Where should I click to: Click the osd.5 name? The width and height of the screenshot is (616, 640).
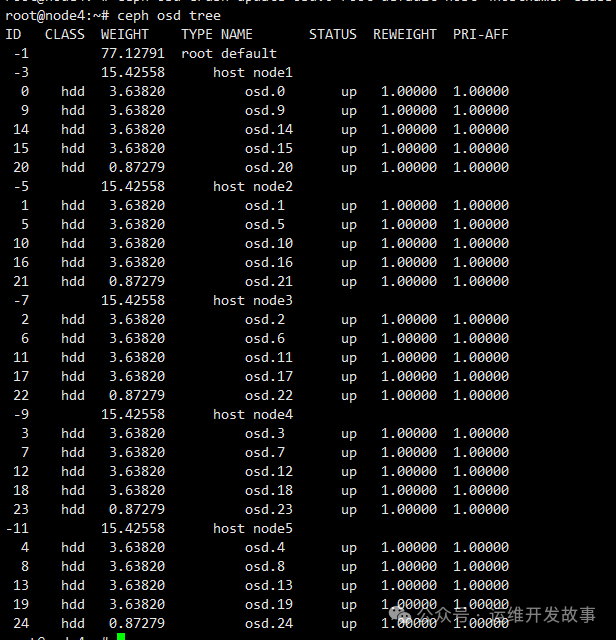(x=265, y=224)
